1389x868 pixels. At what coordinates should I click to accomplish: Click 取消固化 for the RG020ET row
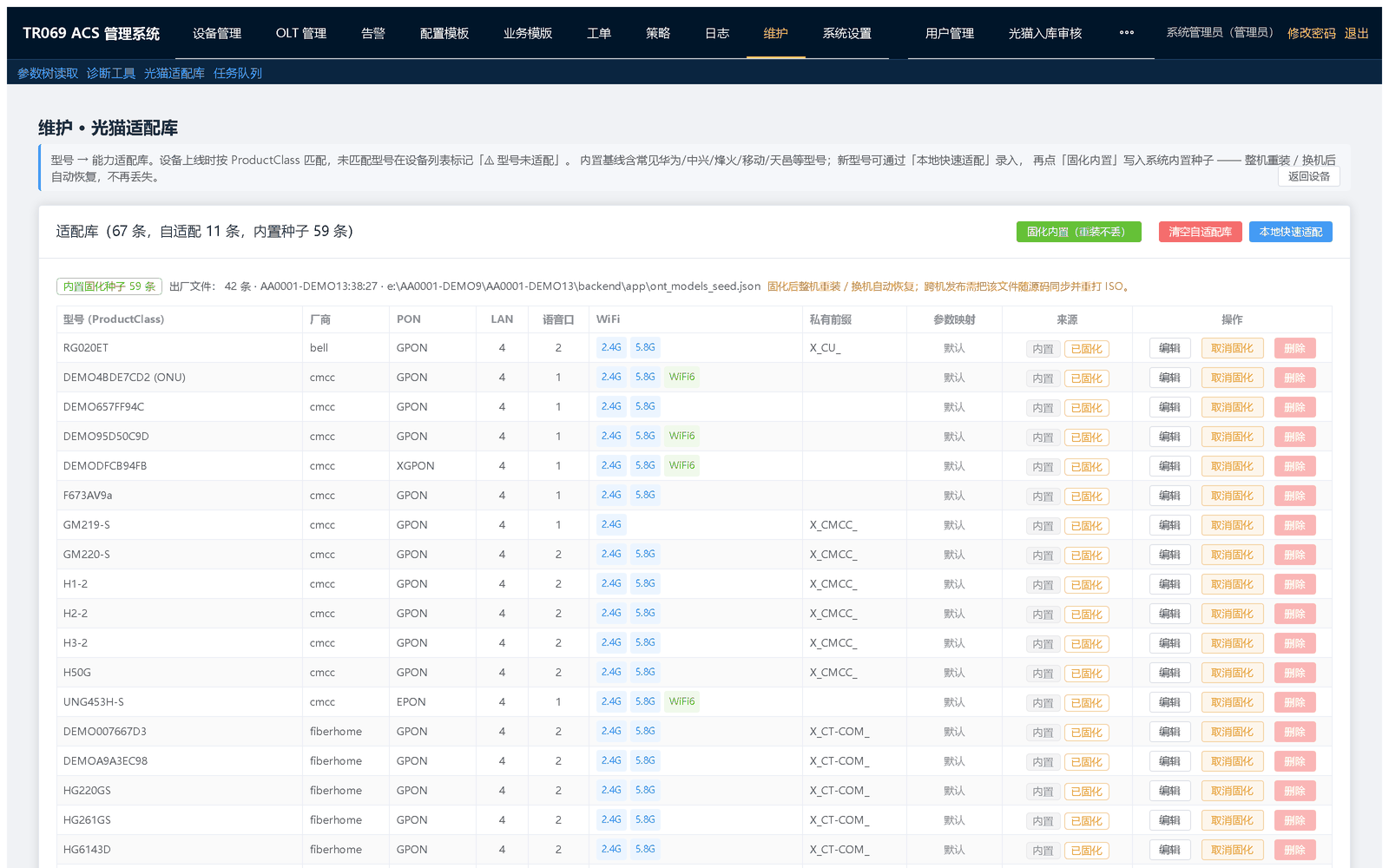[x=1233, y=348]
